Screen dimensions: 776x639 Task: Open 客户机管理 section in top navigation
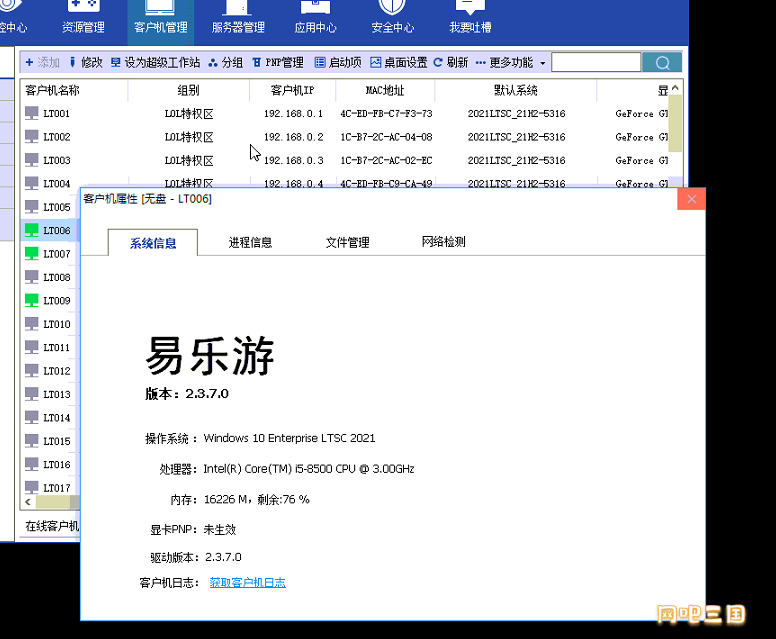(x=161, y=20)
